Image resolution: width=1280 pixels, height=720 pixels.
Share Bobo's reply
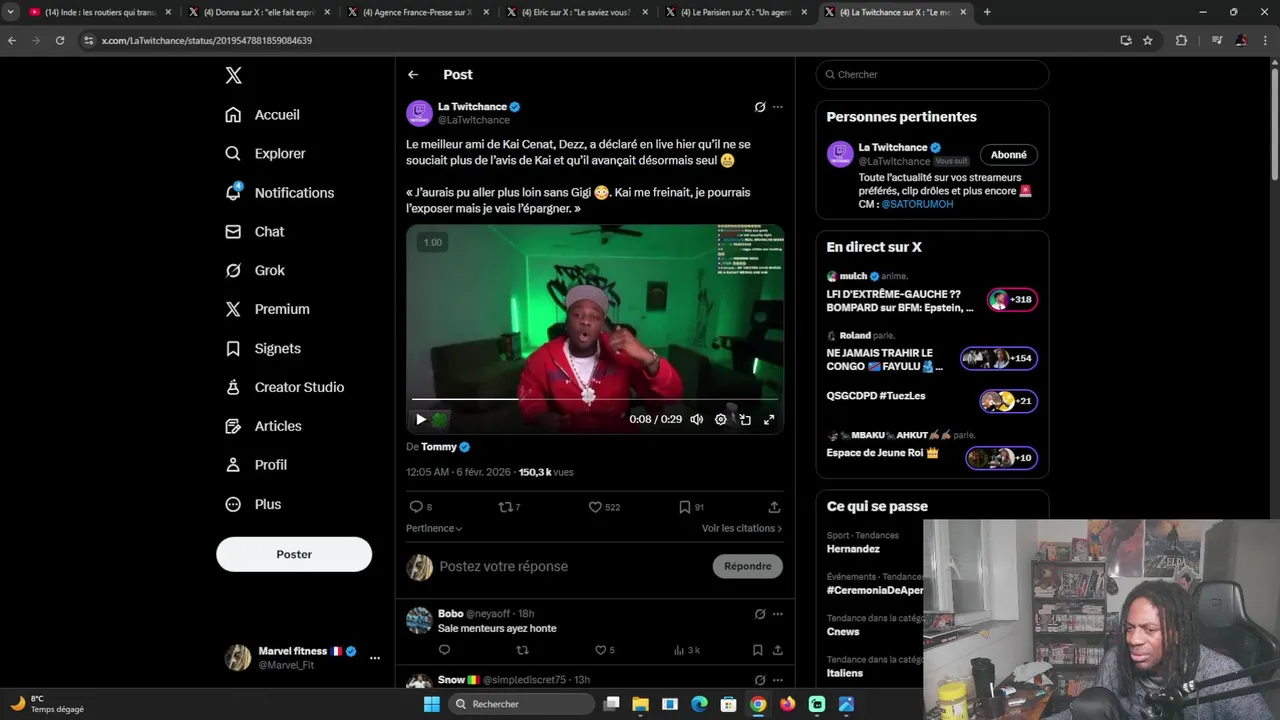[x=777, y=650]
